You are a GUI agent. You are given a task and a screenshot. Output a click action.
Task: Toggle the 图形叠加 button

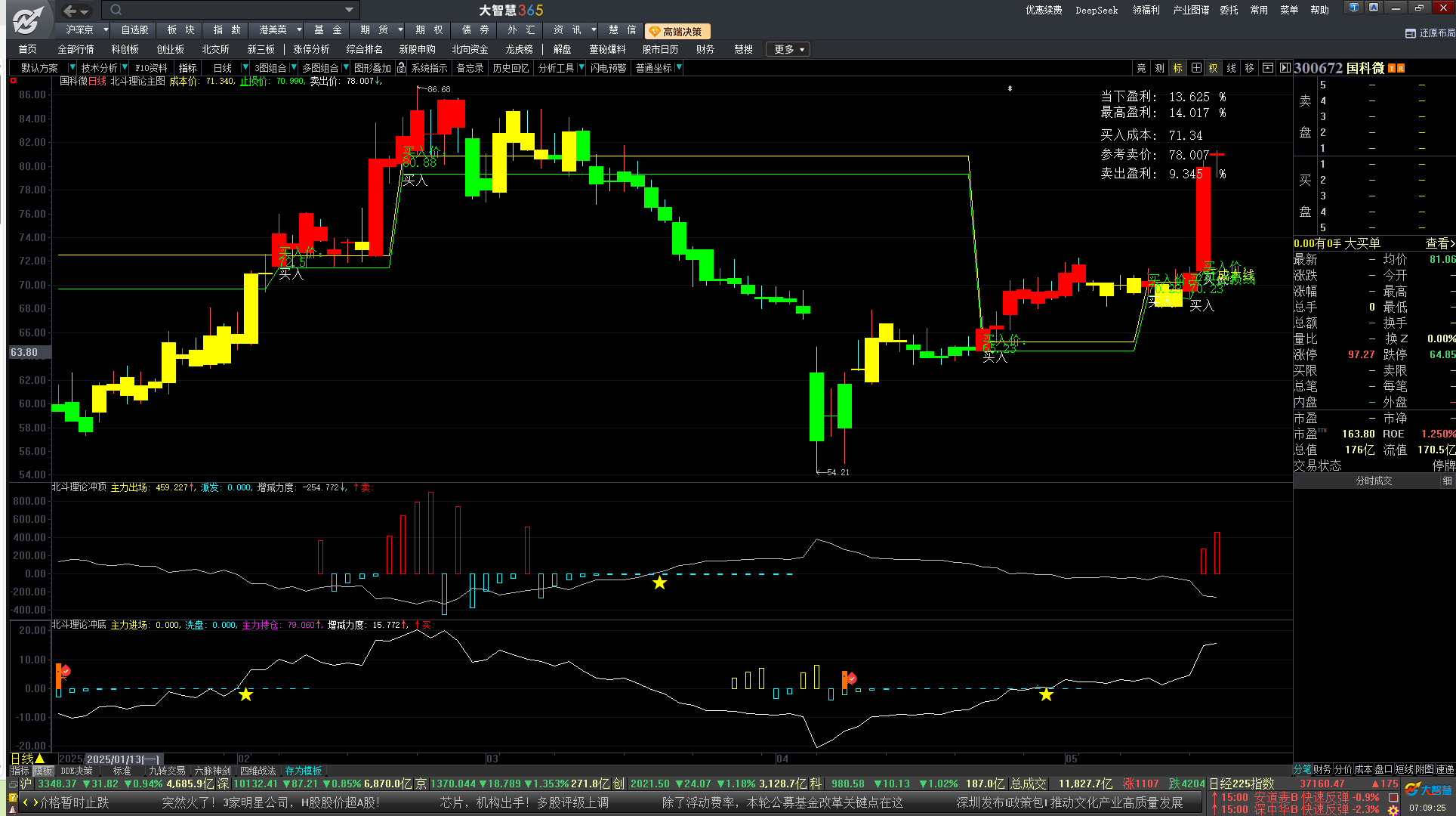372,68
